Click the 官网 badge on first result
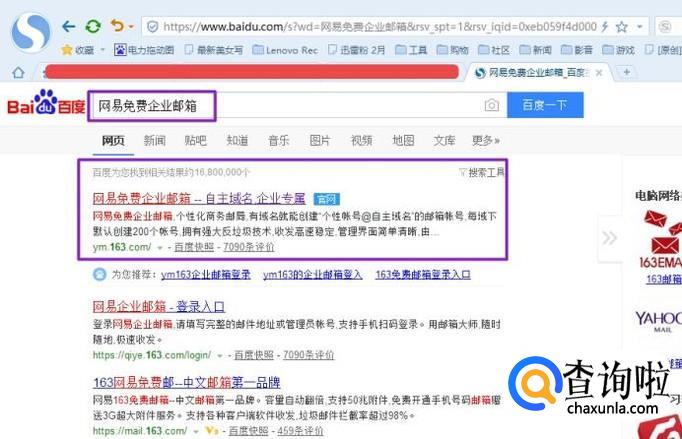This screenshot has width=682, height=439. tap(327, 199)
